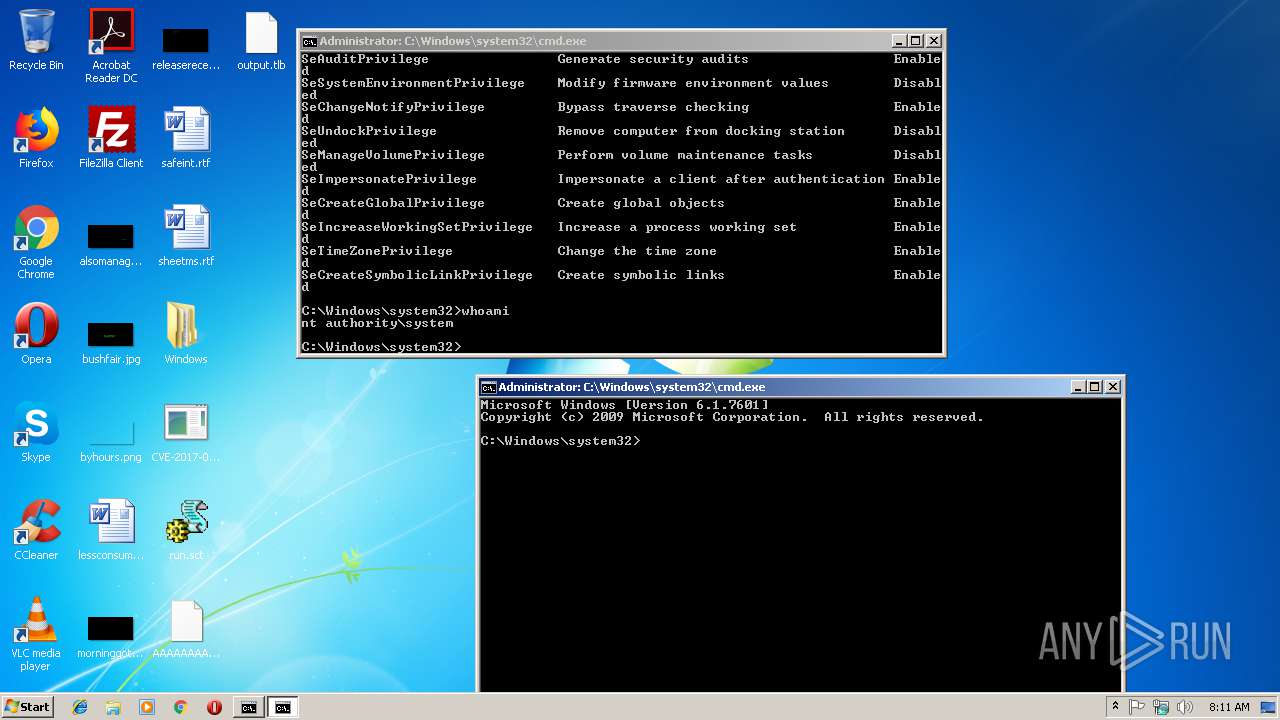Select bushfair.jpg image file
Viewport: 1280px width, 720px height.
(x=111, y=341)
